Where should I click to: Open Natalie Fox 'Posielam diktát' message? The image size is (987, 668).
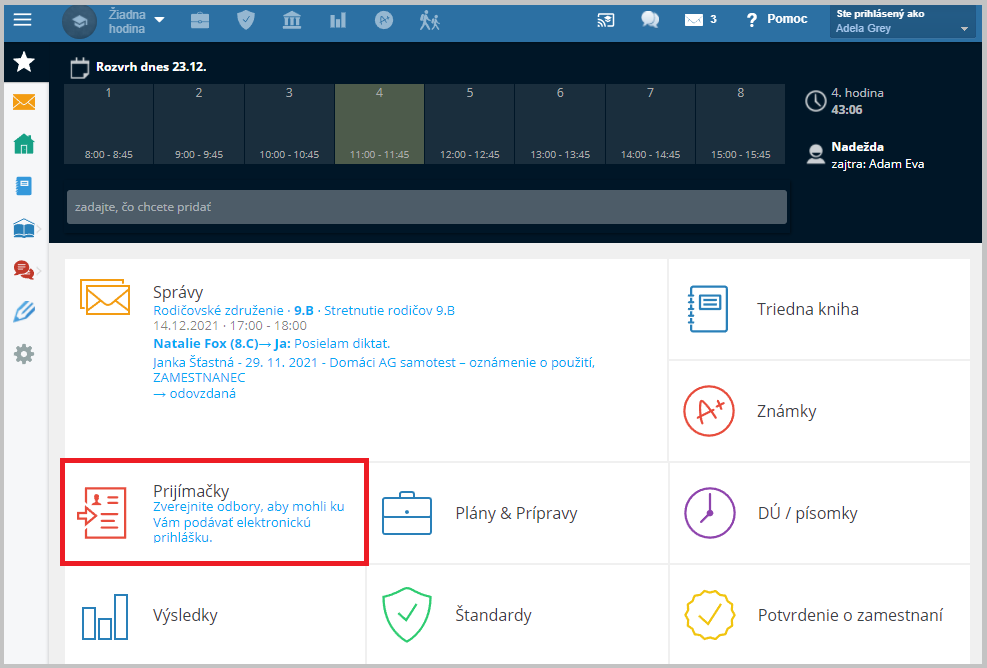tap(272, 344)
